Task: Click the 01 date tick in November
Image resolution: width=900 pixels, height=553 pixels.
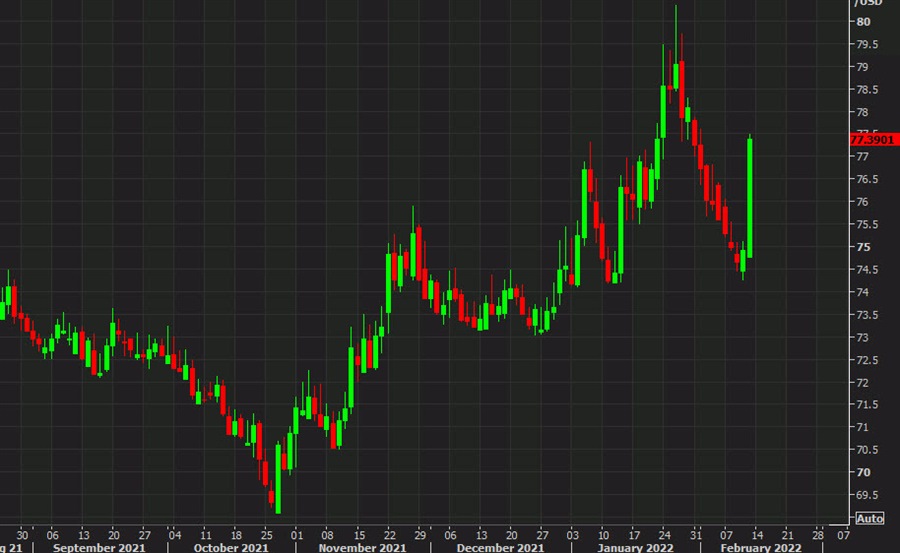Action: (297, 535)
